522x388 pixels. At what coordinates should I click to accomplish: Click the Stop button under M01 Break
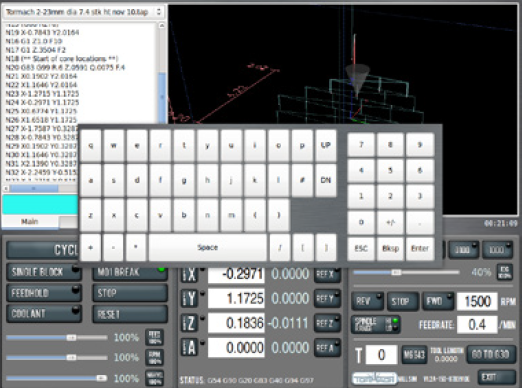point(130,293)
